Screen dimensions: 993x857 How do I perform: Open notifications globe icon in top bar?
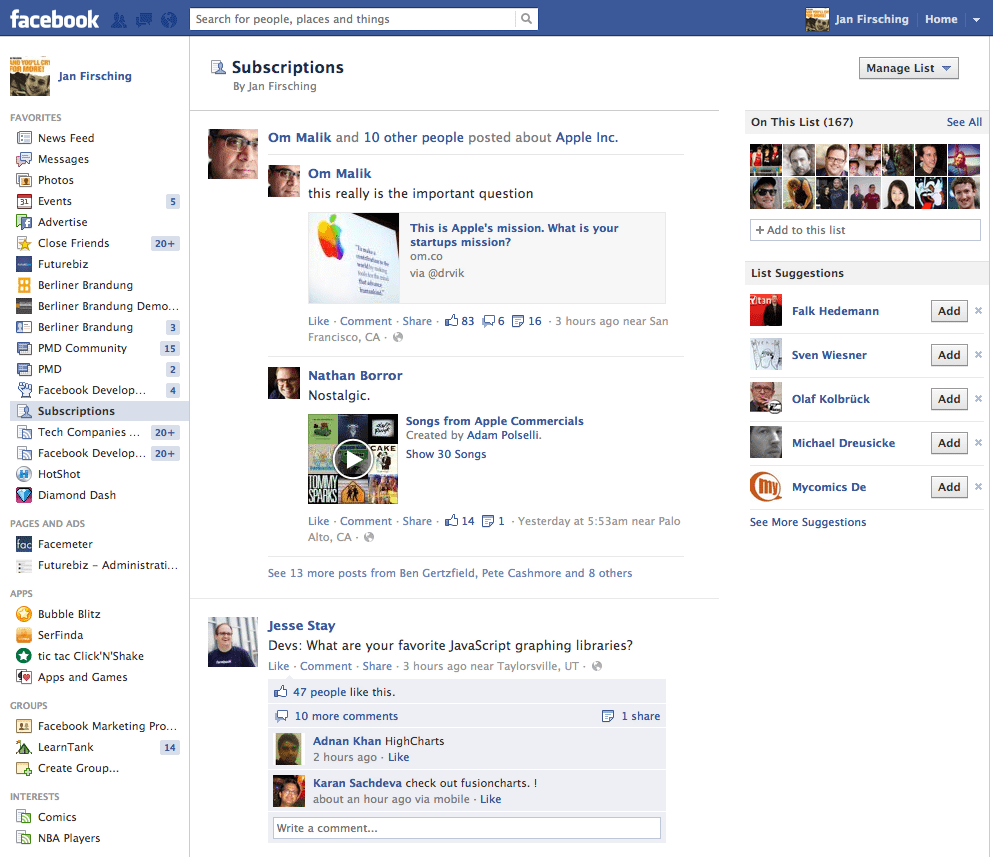coord(169,20)
